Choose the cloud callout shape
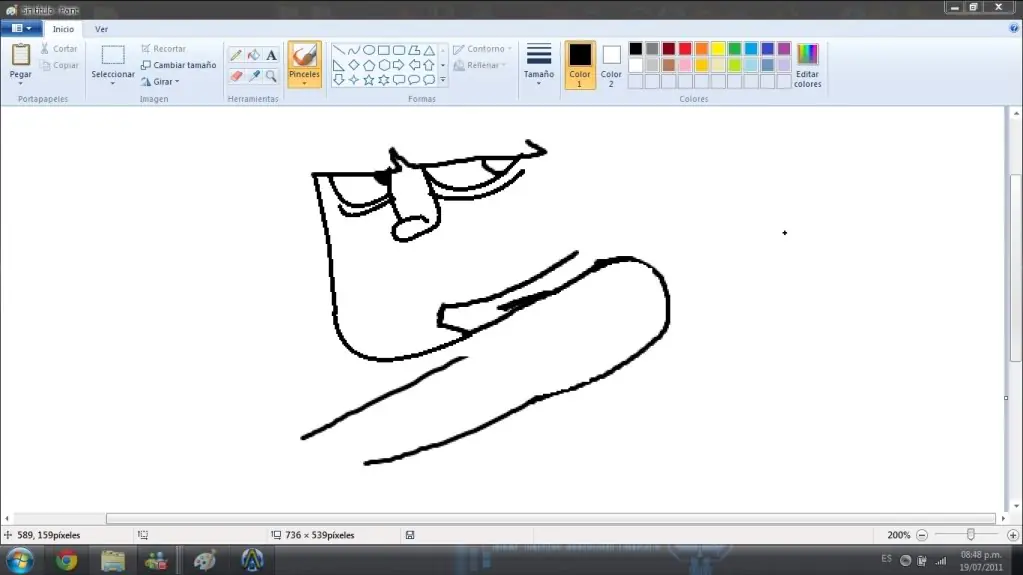Screen dimensions: 1023x575 [429, 80]
